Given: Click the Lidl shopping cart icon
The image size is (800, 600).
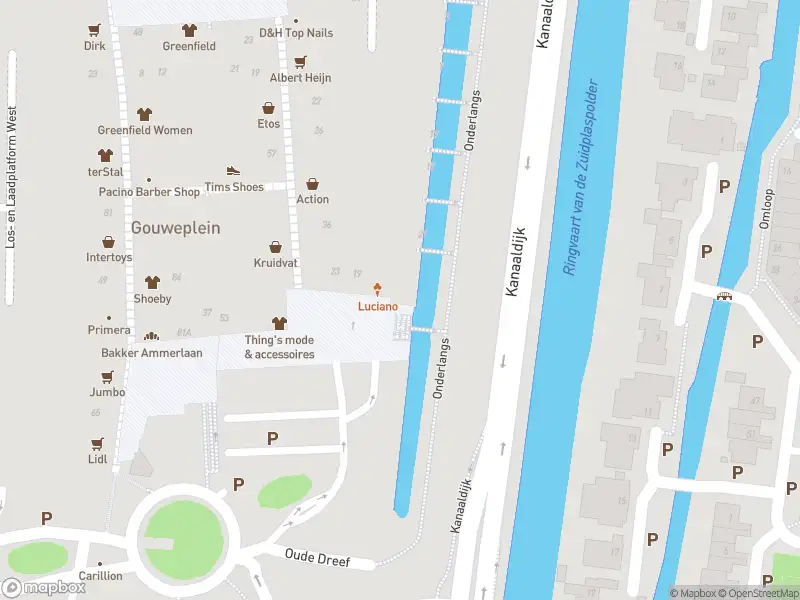Looking at the screenshot, I should [97, 443].
